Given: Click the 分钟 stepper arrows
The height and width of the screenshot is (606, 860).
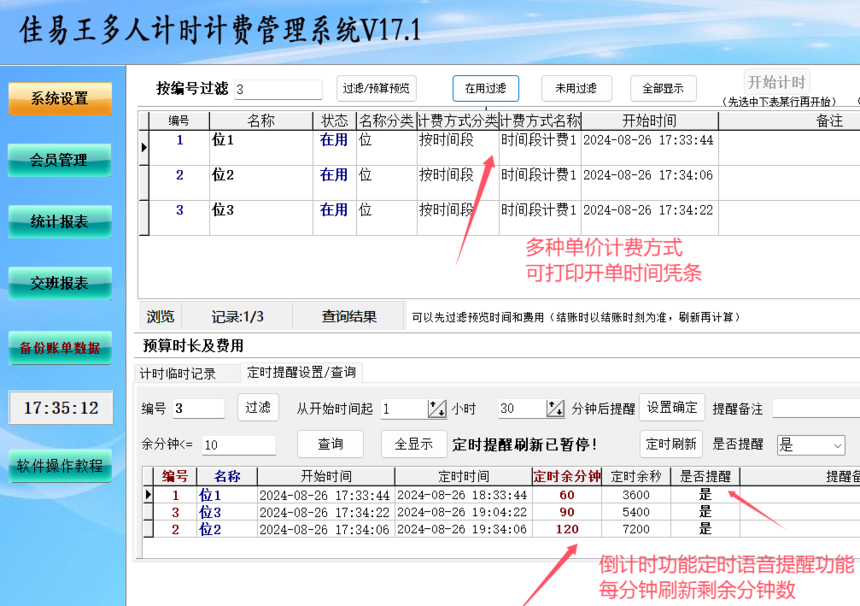Looking at the screenshot, I should coord(555,409).
